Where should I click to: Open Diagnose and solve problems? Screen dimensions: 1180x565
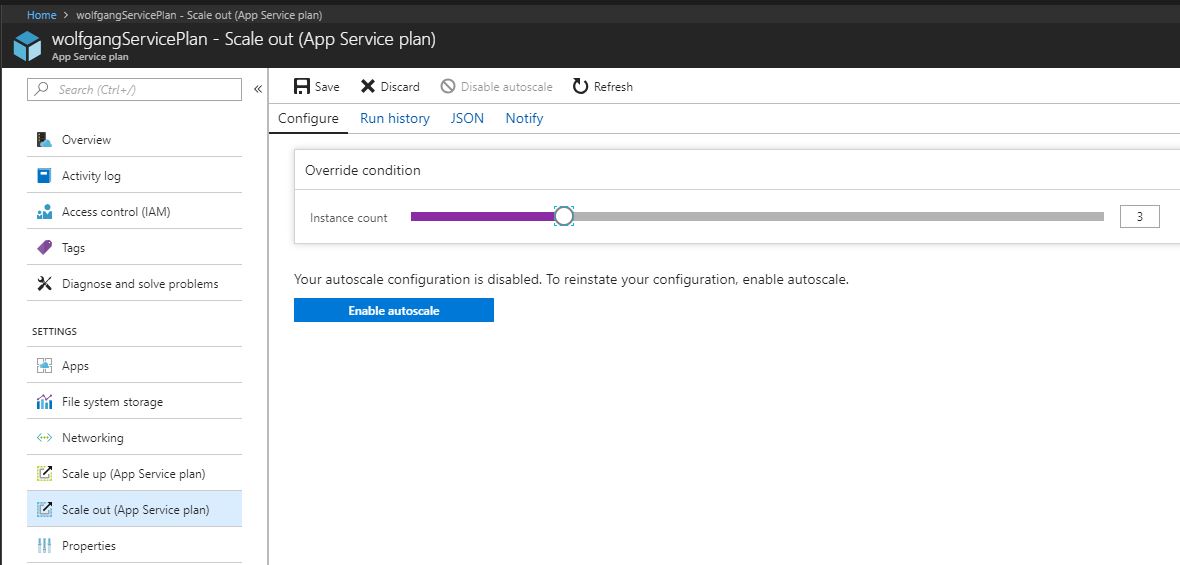coord(134,284)
